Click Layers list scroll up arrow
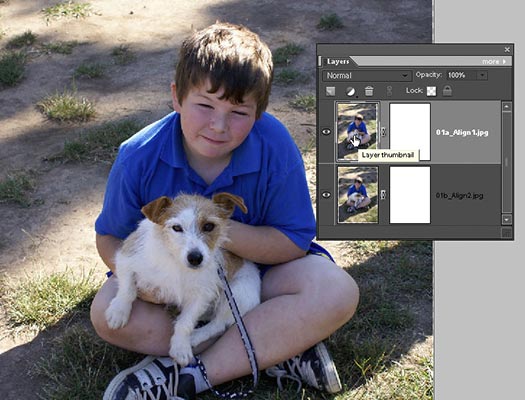525x400 pixels. pyautogui.click(x=507, y=107)
